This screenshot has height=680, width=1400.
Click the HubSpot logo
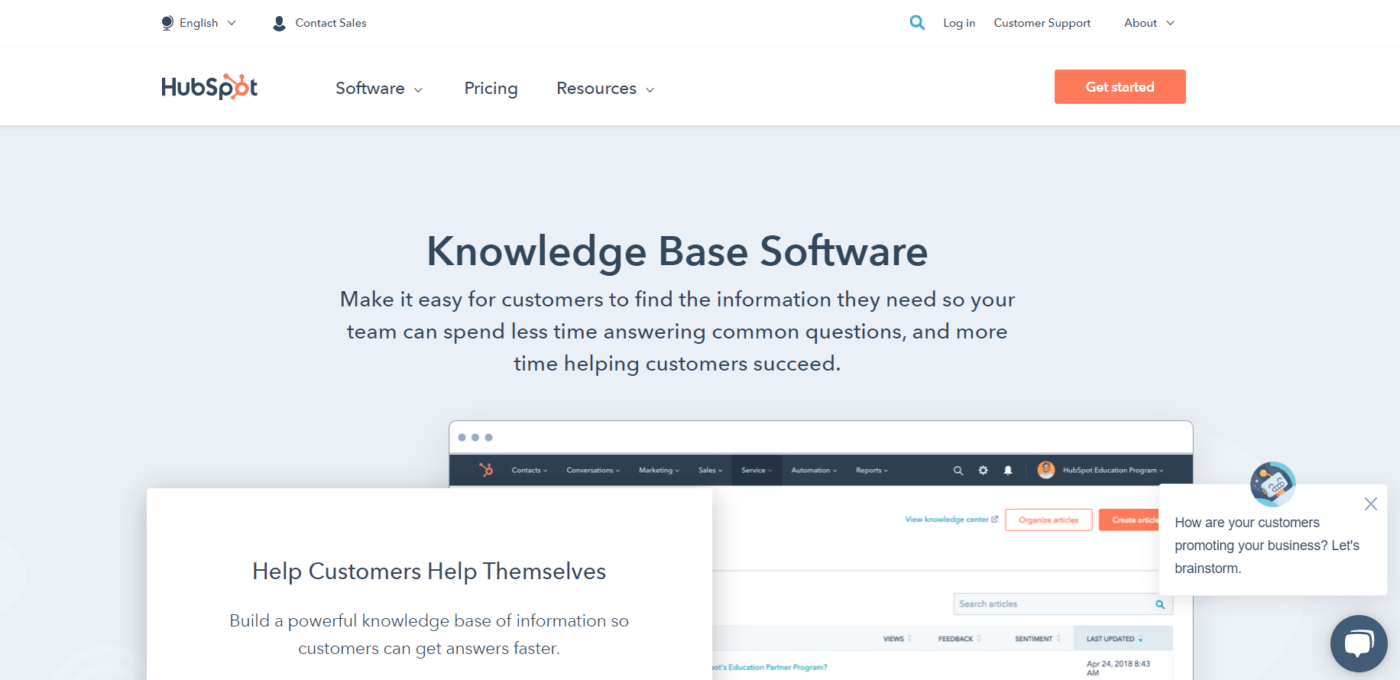click(209, 87)
